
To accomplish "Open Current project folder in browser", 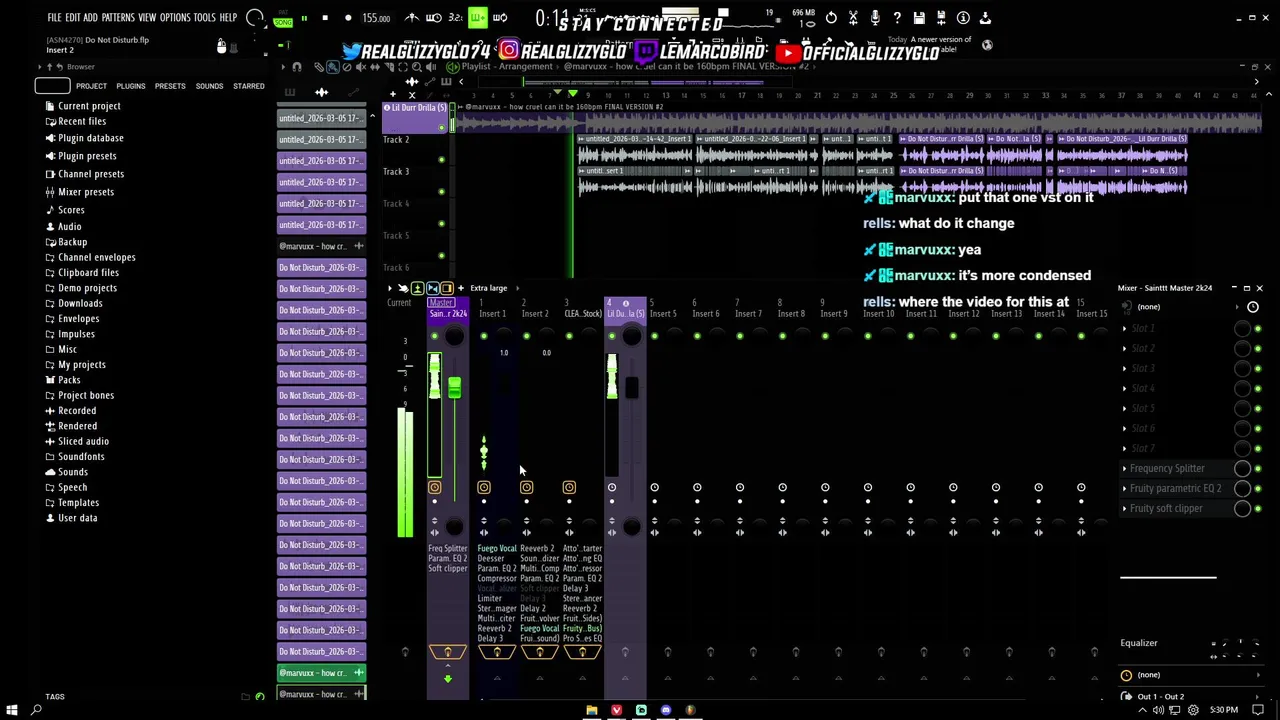I will click(x=89, y=106).
